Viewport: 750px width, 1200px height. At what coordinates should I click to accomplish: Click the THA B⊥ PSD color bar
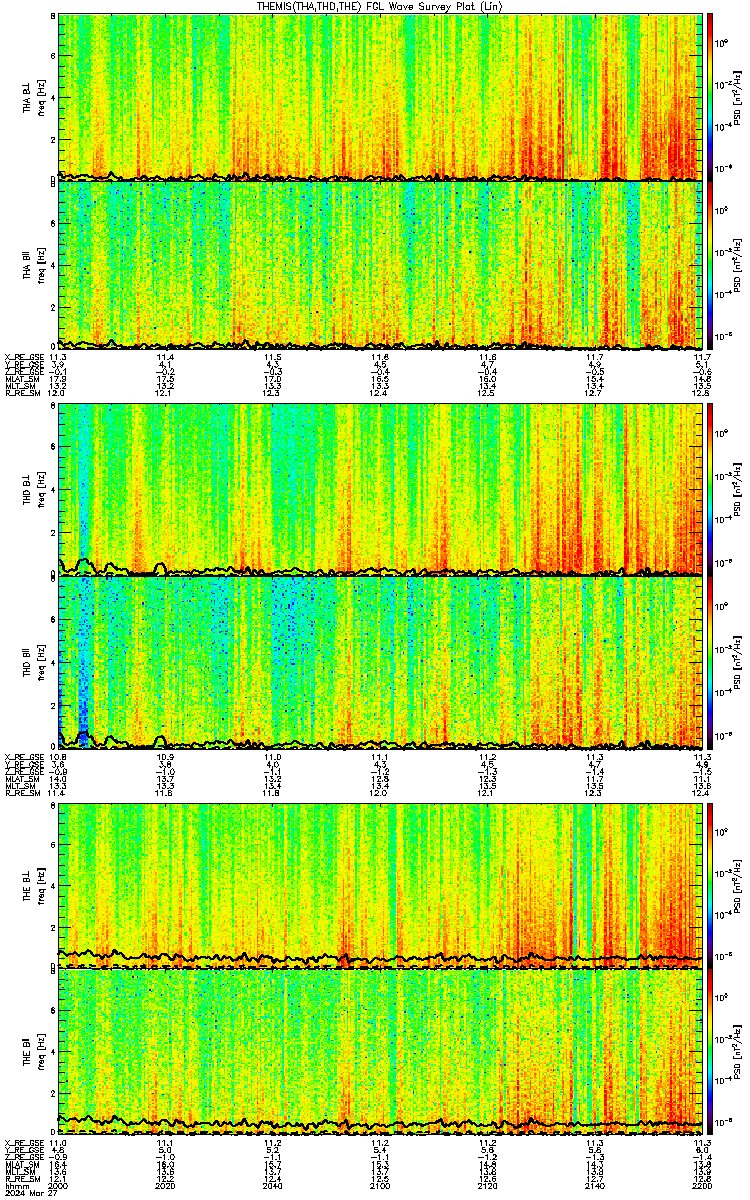pyautogui.click(x=711, y=97)
